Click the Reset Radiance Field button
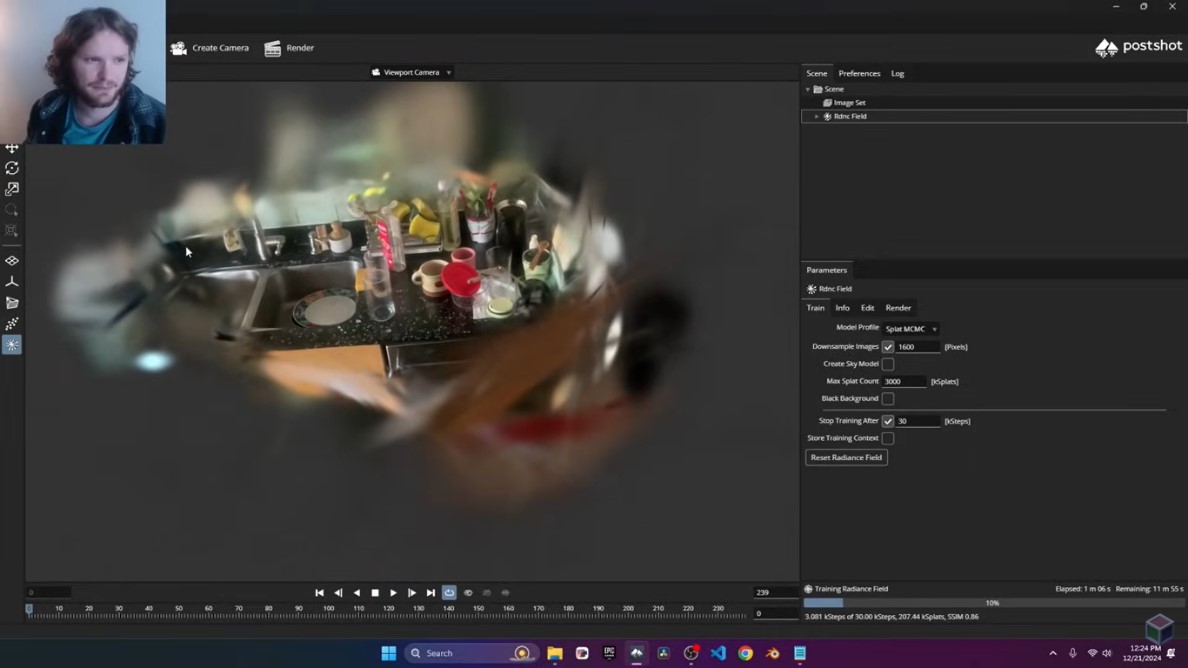 pyautogui.click(x=846, y=458)
